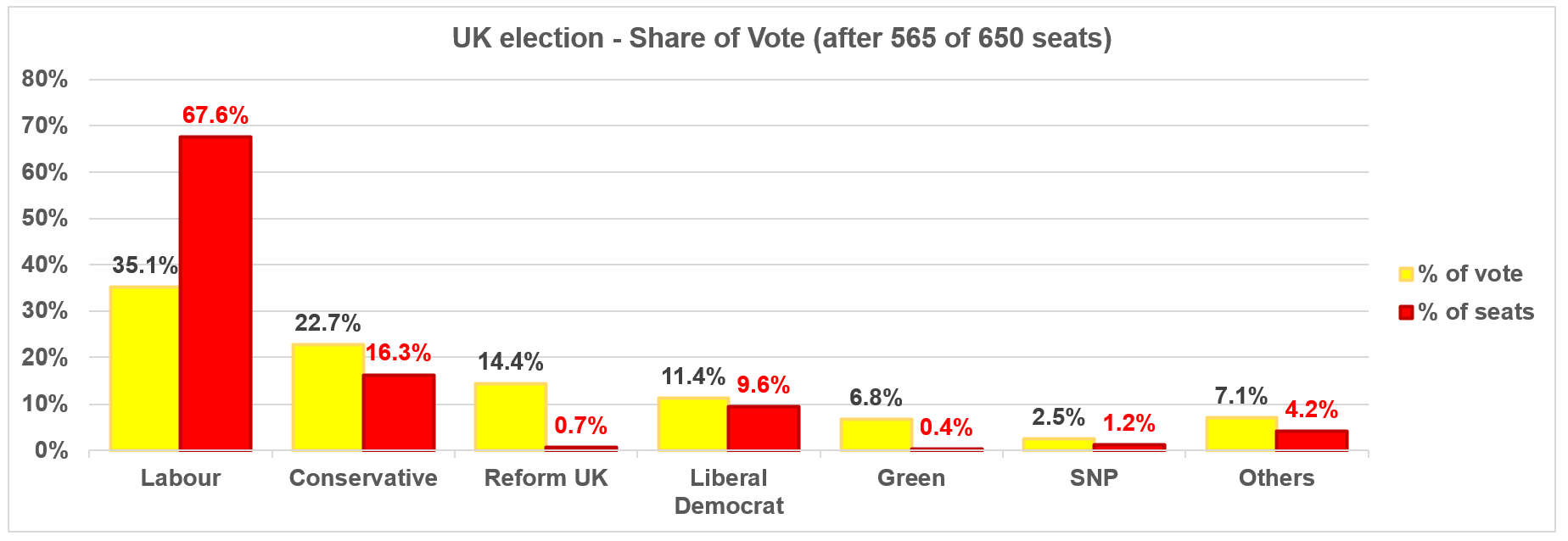This screenshot has width=1568, height=541.
Task: Click the 'SNP' category label
Action: point(1094,478)
